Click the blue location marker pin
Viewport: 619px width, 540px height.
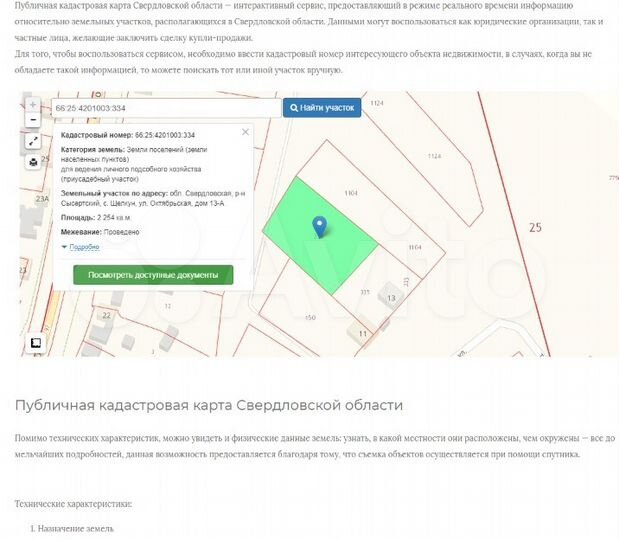click(x=319, y=227)
